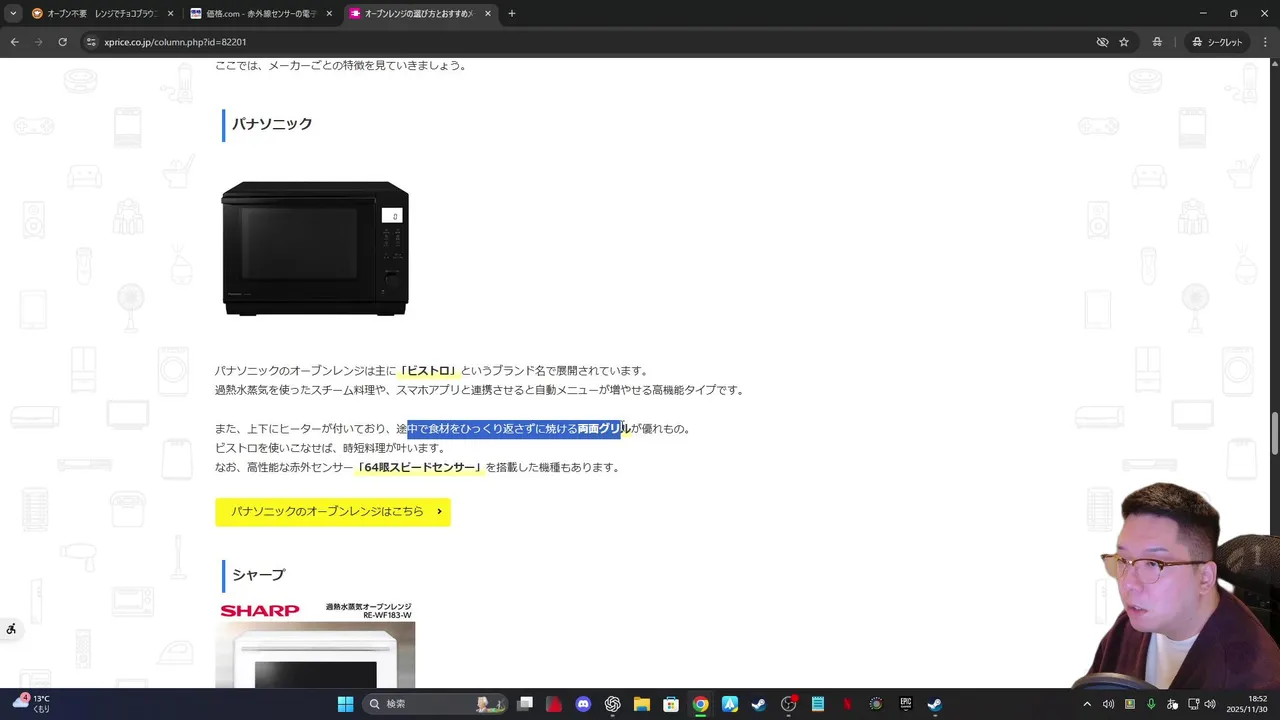This screenshot has width=1280, height=720.
Task: Open a new browser tab
Action: pyautogui.click(x=512, y=14)
